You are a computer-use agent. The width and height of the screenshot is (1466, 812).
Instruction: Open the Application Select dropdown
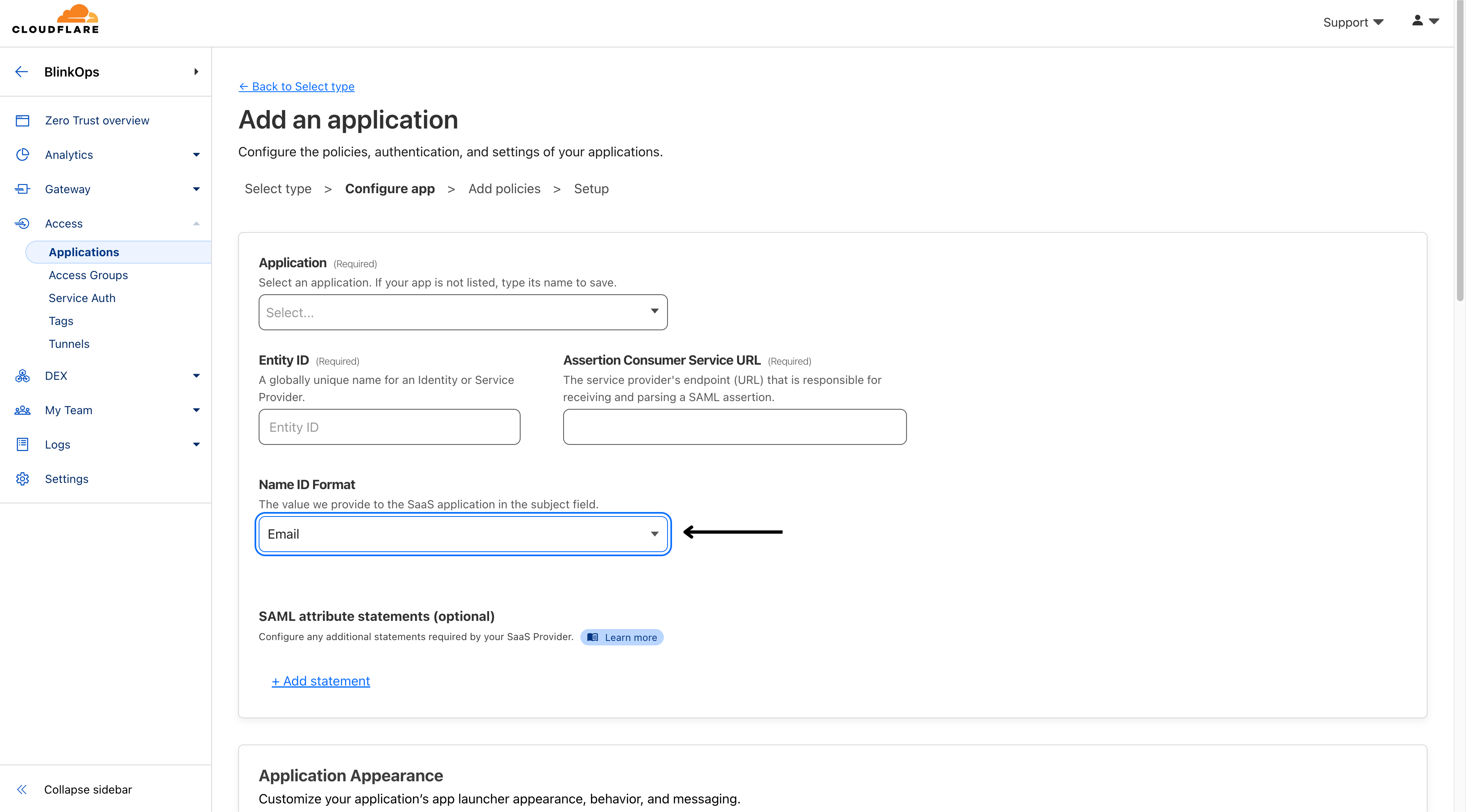tap(462, 312)
